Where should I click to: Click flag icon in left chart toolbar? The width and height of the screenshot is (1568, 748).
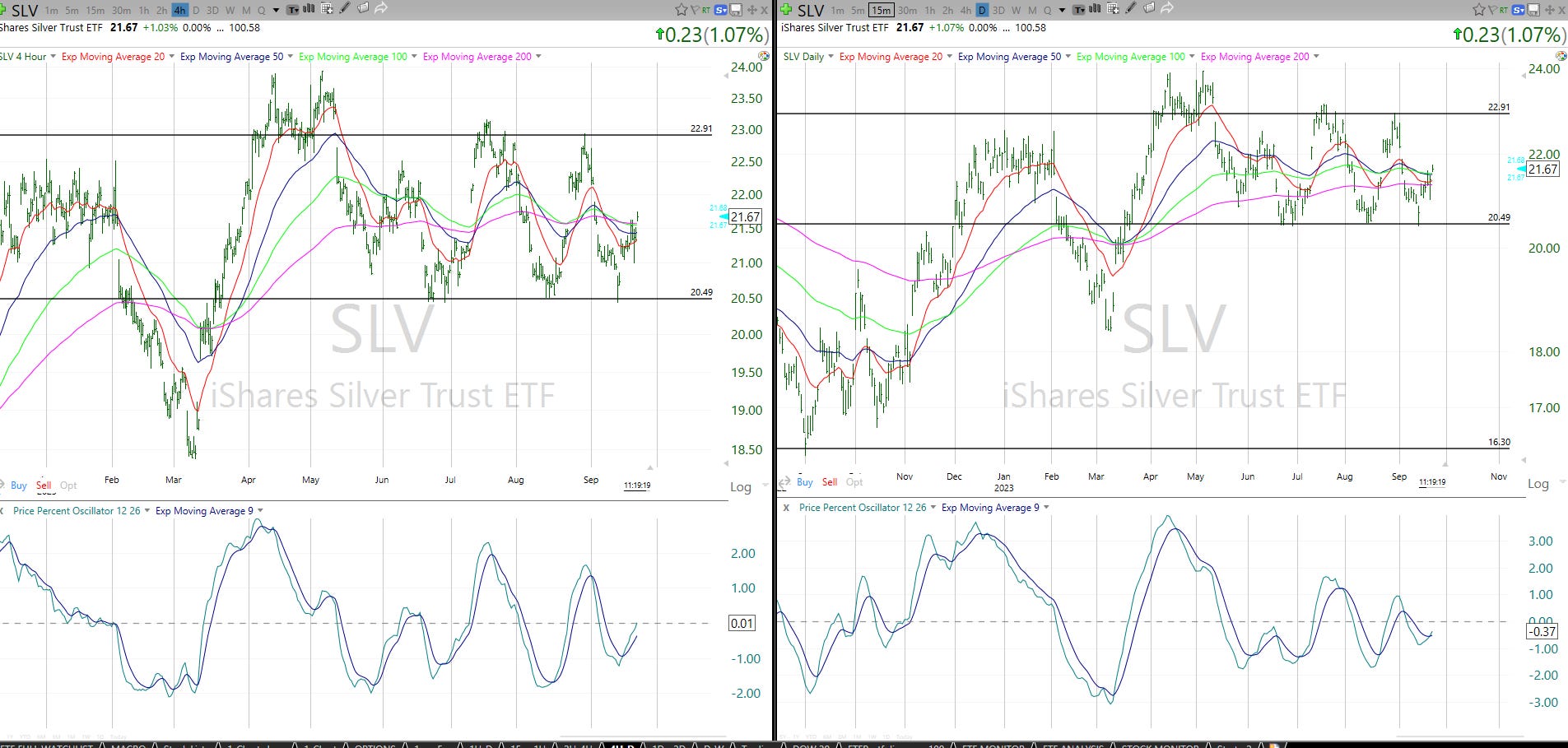tap(695, 10)
